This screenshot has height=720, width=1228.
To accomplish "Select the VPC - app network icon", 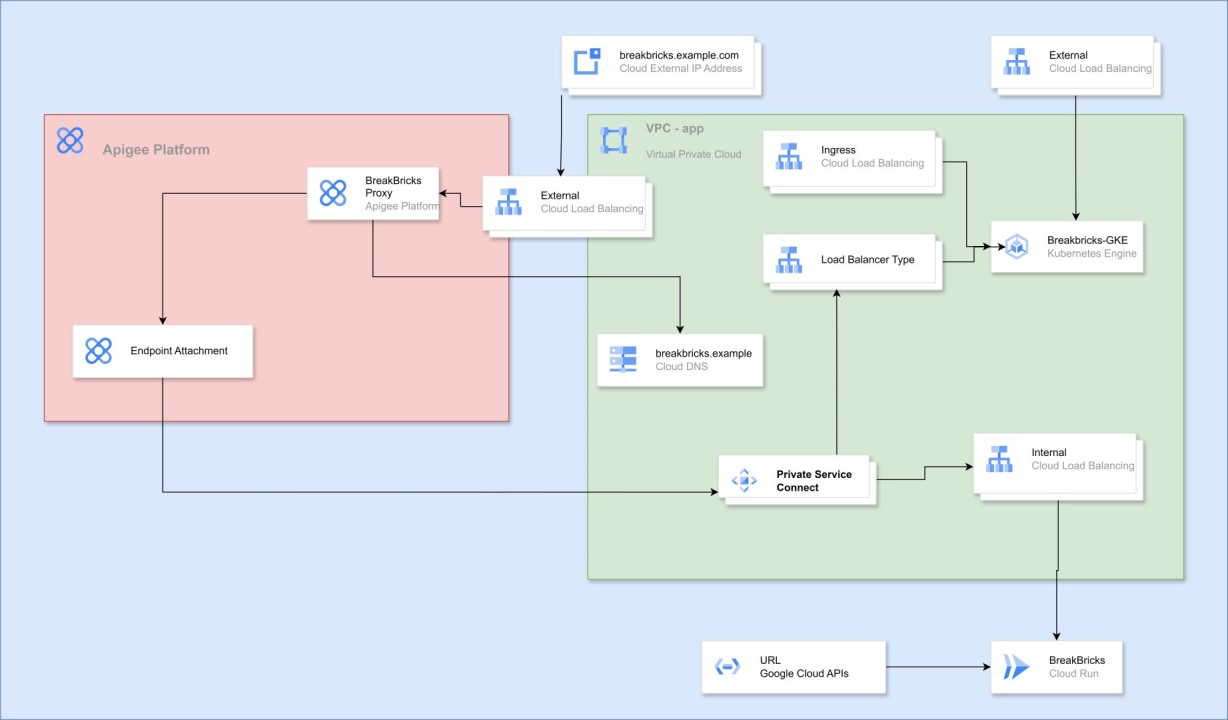I will pyautogui.click(x=613, y=140).
